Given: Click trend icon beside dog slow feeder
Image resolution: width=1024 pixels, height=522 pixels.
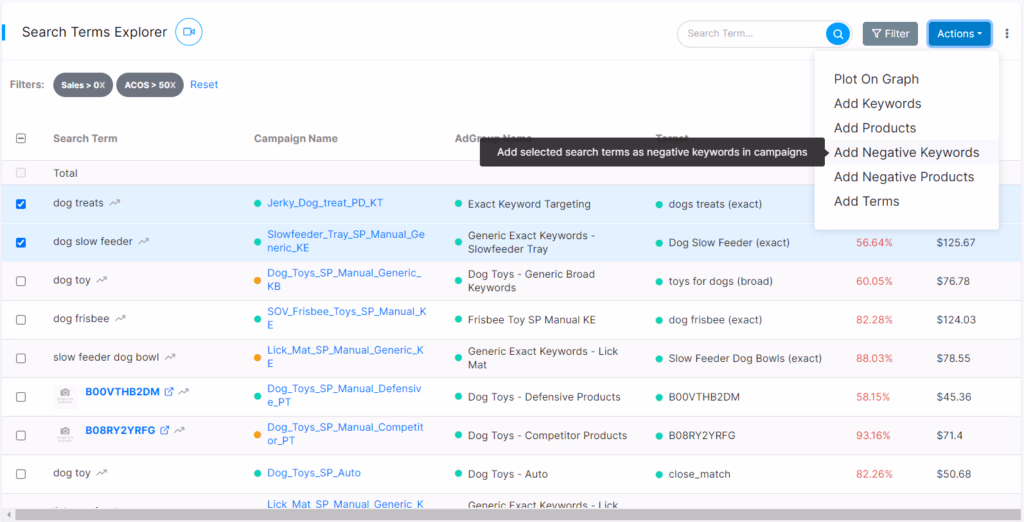Looking at the screenshot, I should pyautogui.click(x=145, y=241).
